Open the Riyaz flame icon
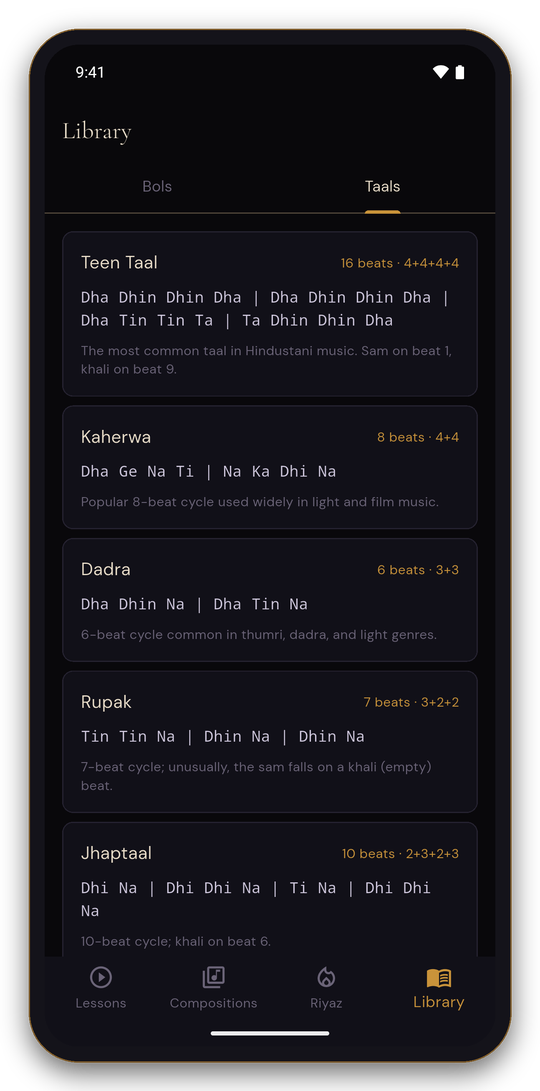Viewport: 540px width, 1091px height. pos(326,977)
